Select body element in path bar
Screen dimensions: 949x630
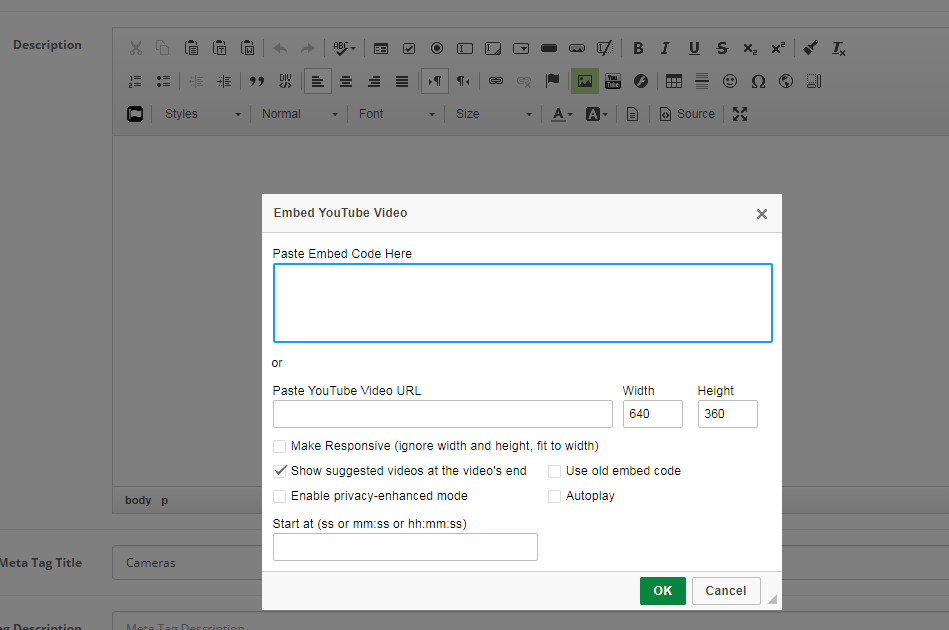(138, 500)
